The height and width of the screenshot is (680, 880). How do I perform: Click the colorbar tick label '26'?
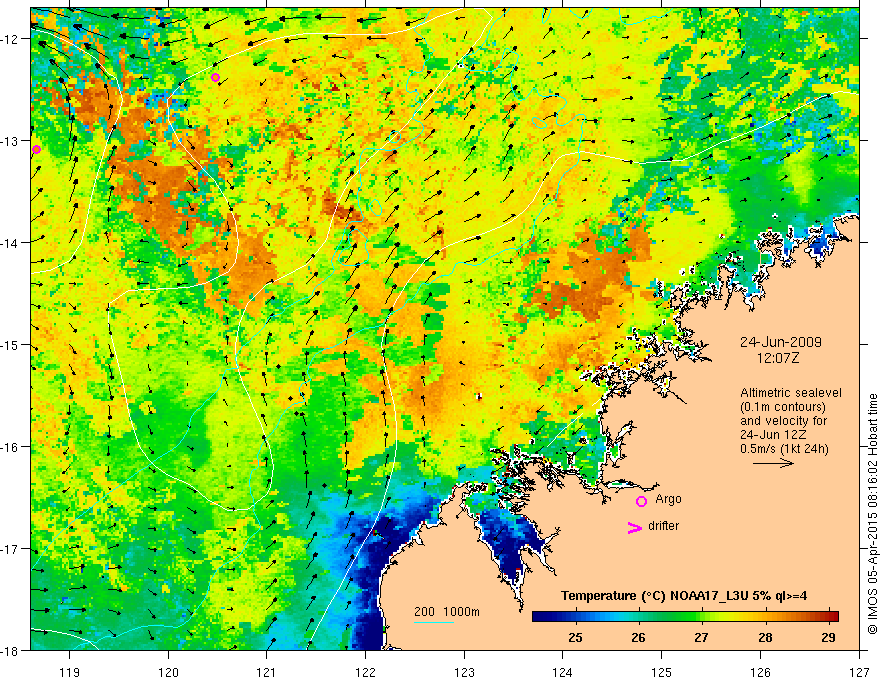pyautogui.click(x=638, y=637)
